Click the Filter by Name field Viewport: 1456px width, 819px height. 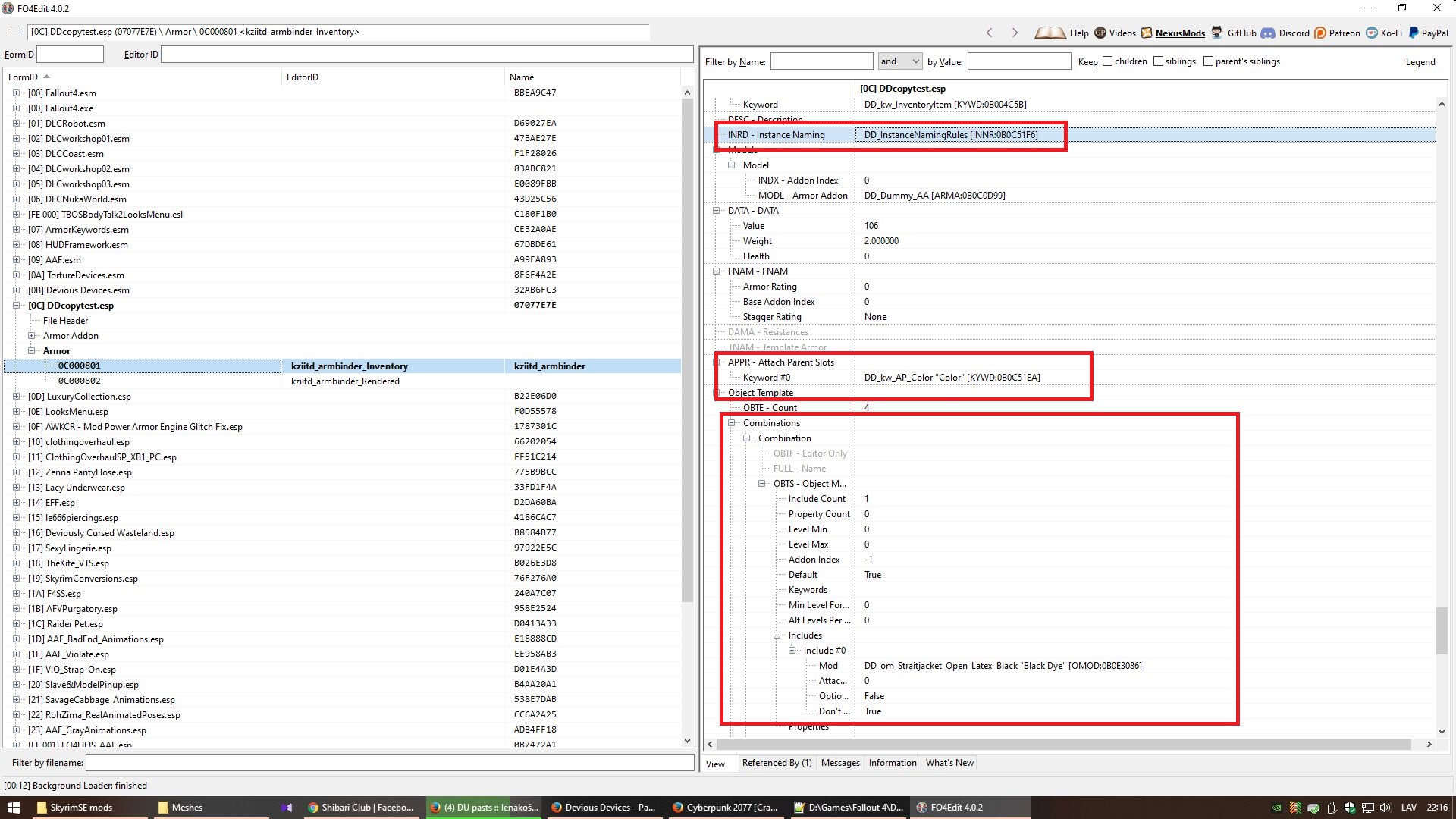click(821, 61)
